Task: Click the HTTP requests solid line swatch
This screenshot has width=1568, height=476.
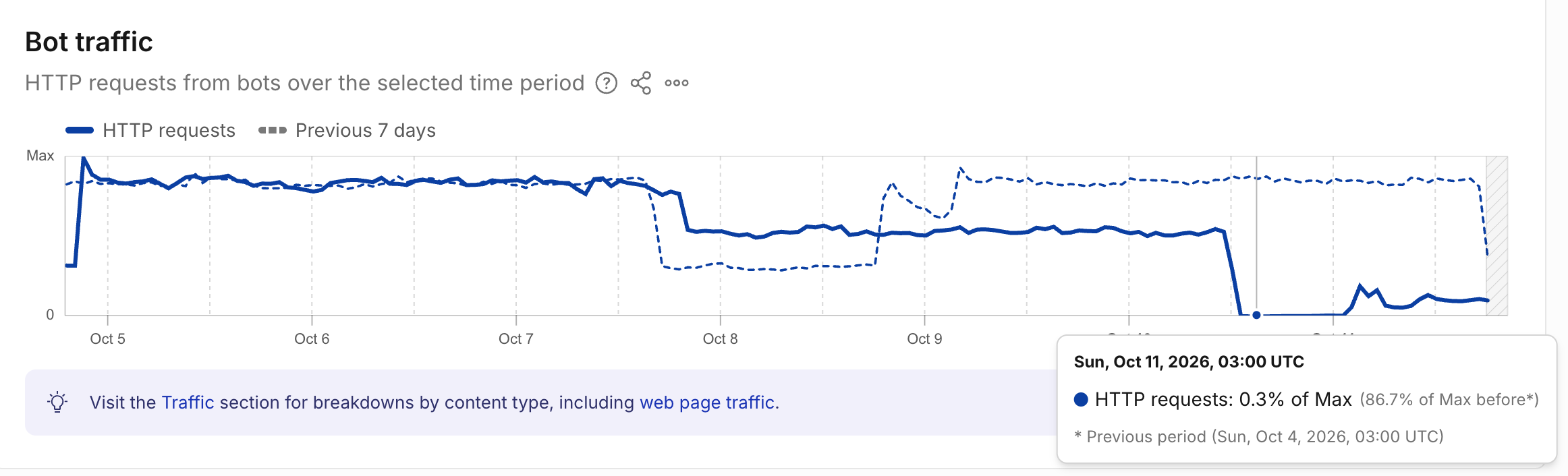Action: click(80, 130)
